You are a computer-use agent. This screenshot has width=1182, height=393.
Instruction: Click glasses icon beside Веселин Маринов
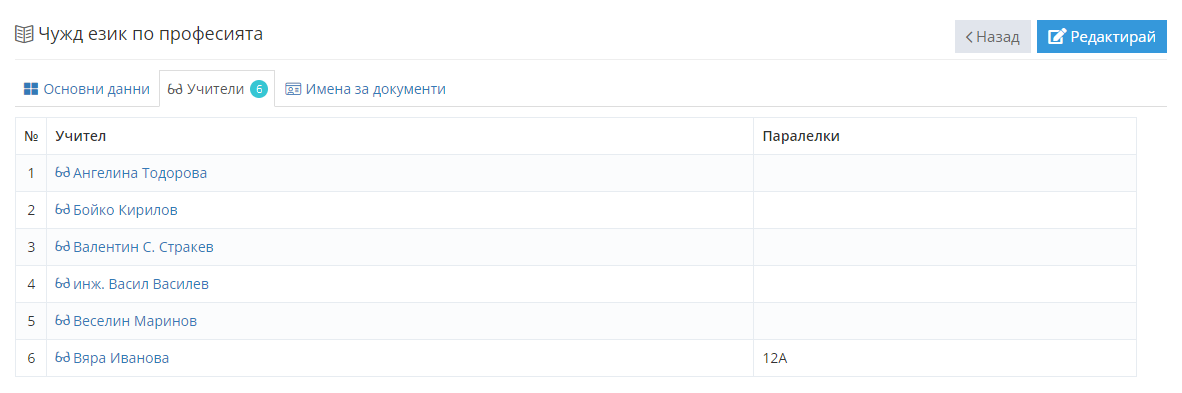click(x=63, y=321)
